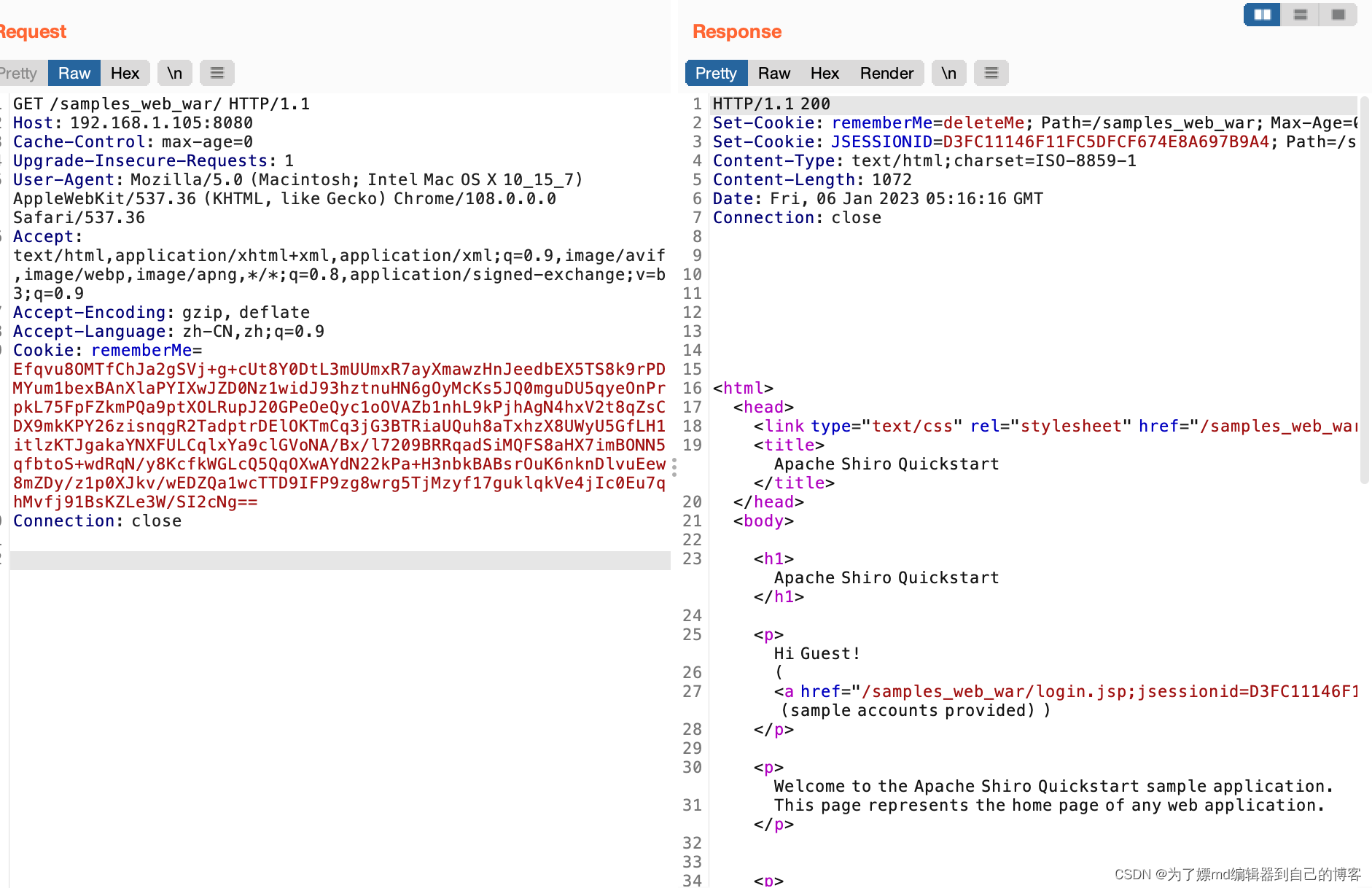Click 'Connection: close' in the Response panel
The width and height of the screenshot is (1372, 888).
(797, 217)
